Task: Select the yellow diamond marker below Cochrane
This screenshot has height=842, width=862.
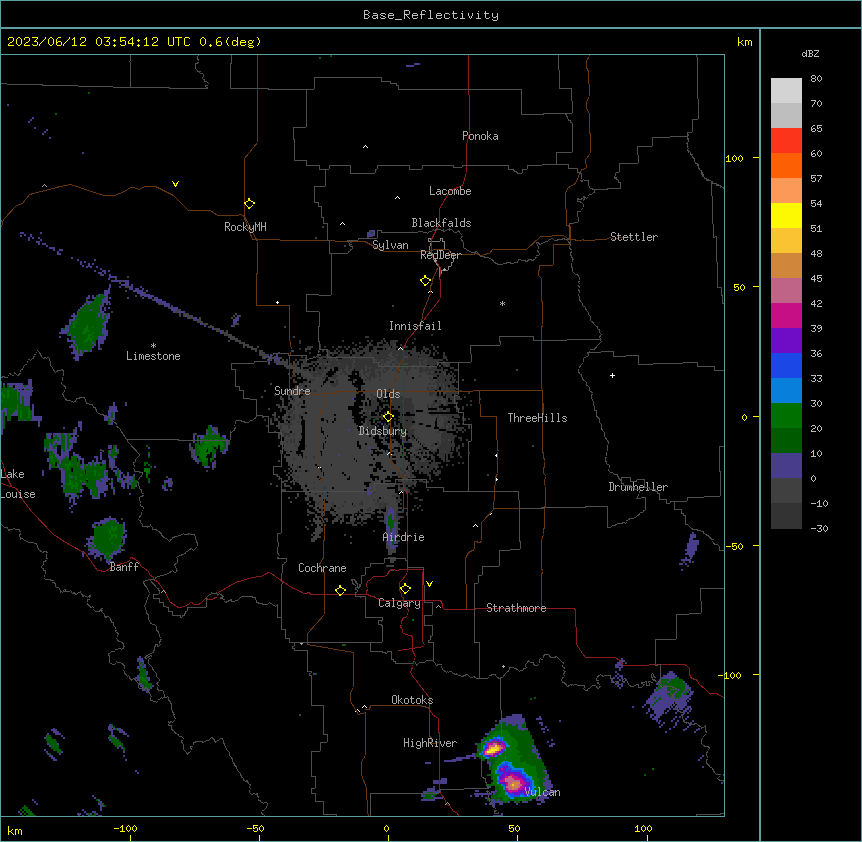Action: (x=340, y=590)
